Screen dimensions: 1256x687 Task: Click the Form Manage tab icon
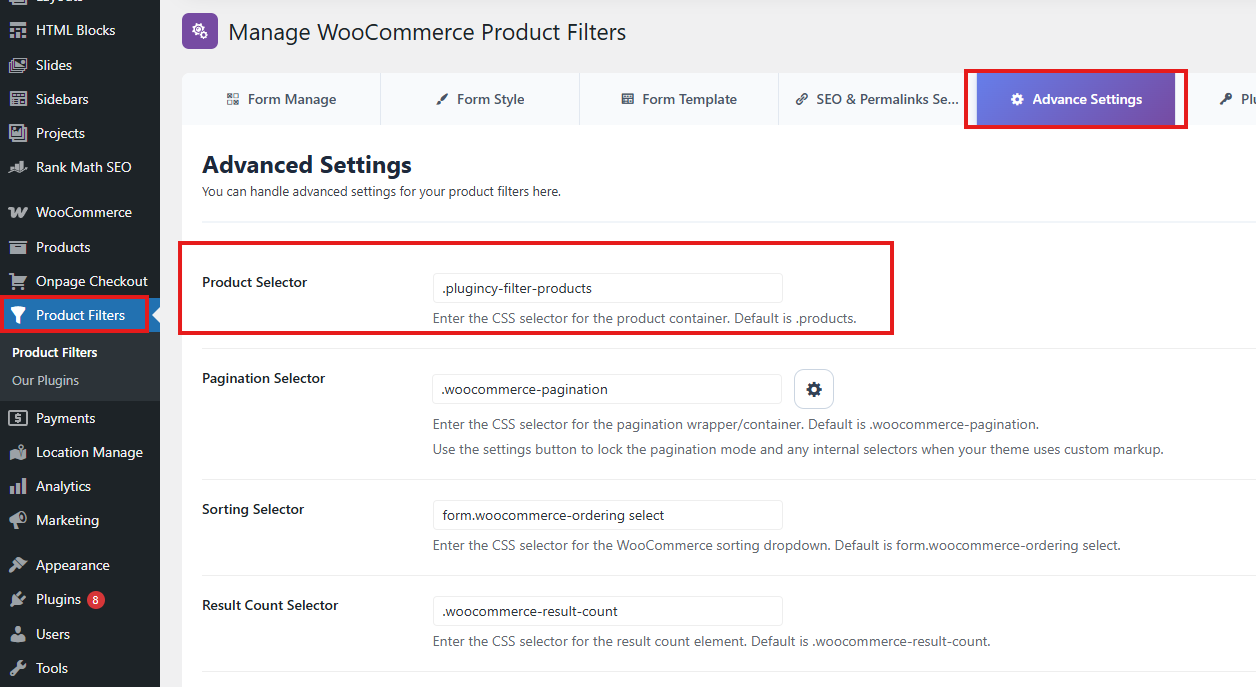(x=233, y=99)
